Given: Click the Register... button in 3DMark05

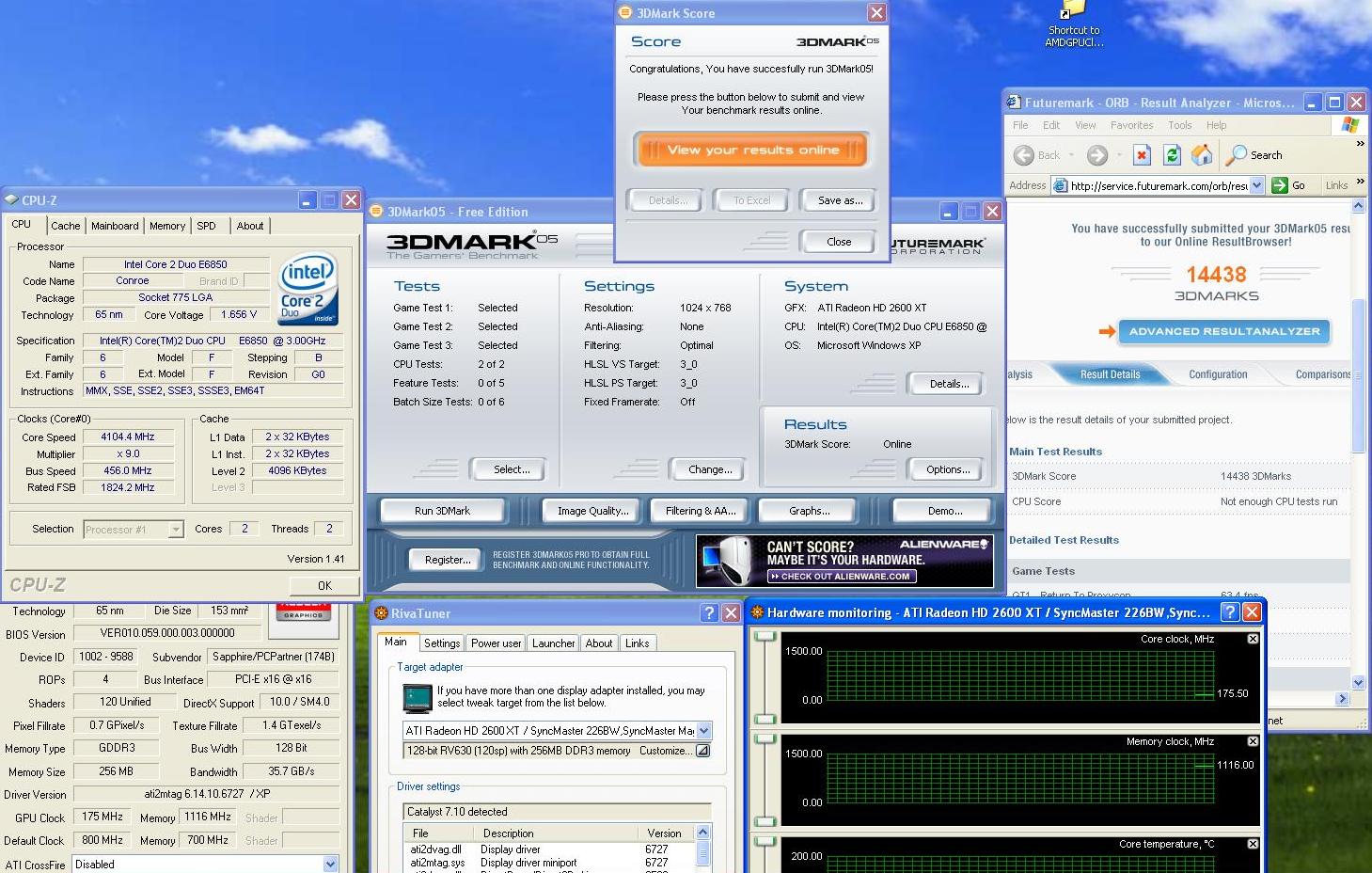Looking at the screenshot, I should click(x=448, y=560).
